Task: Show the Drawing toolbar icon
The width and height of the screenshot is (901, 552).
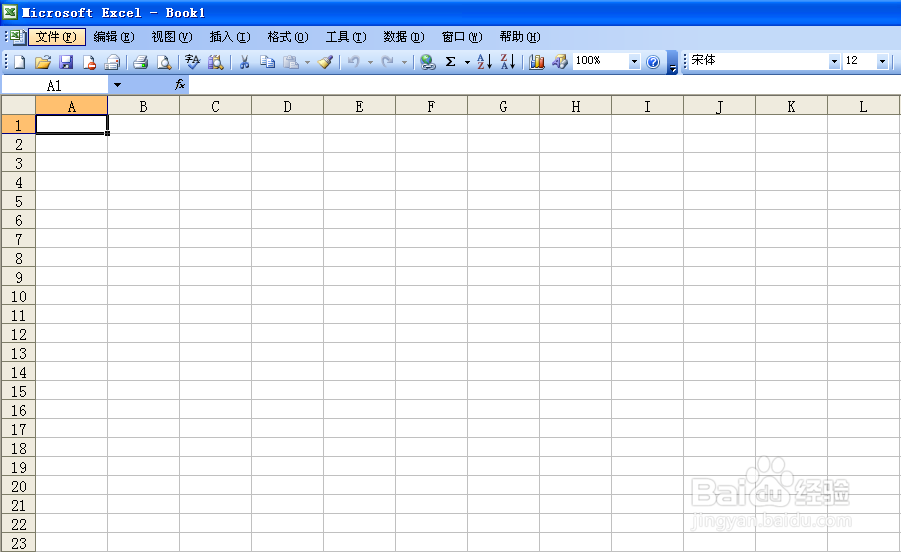Action: [x=560, y=62]
